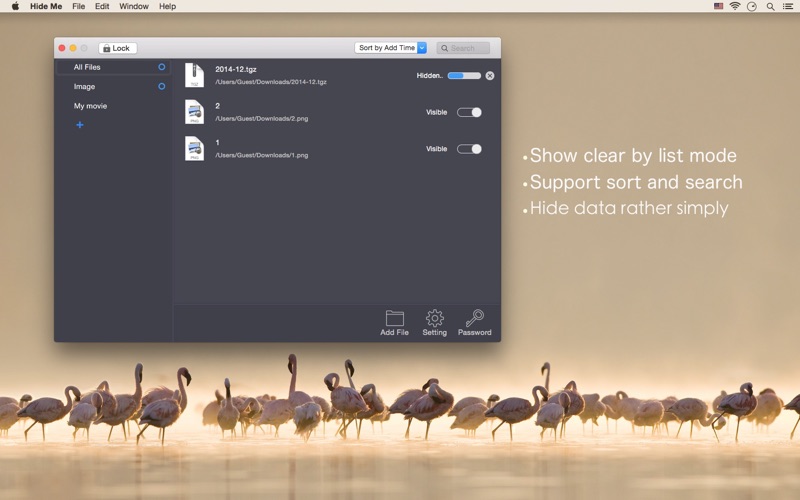Click the US flag input source icon
This screenshot has height=500, width=800.
pyautogui.click(x=718, y=6)
